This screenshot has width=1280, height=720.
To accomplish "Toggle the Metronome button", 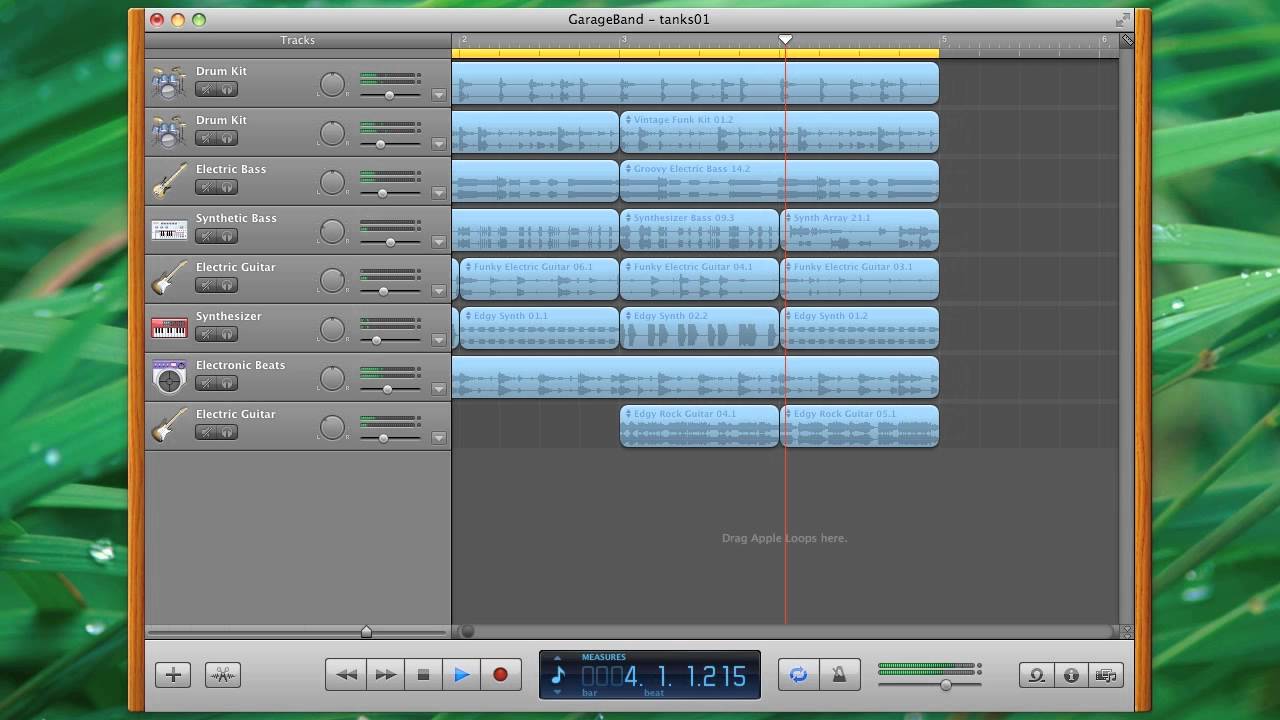I will 839,675.
